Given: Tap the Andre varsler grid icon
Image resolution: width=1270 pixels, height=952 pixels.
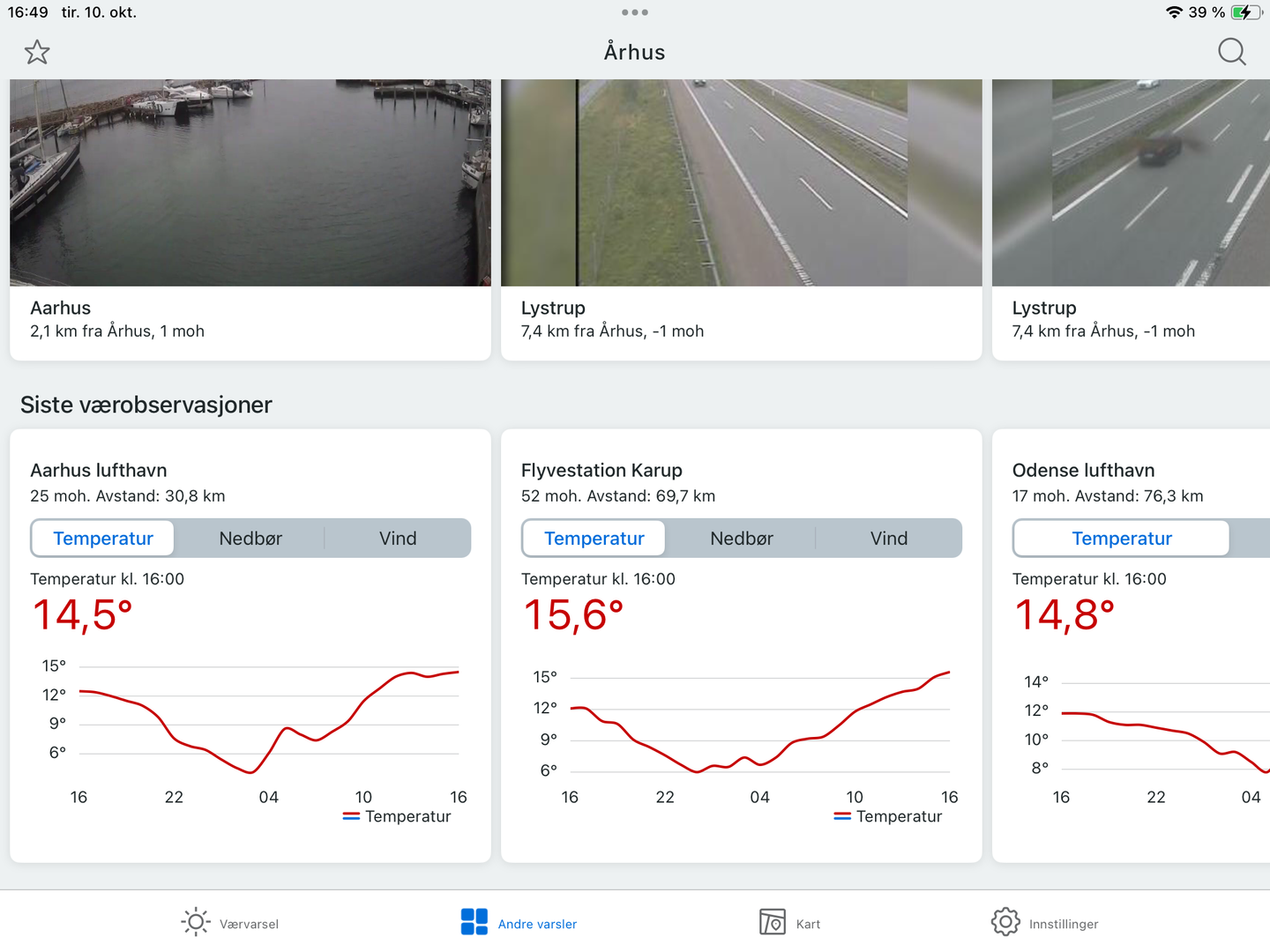Looking at the screenshot, I should coord(474,922).
